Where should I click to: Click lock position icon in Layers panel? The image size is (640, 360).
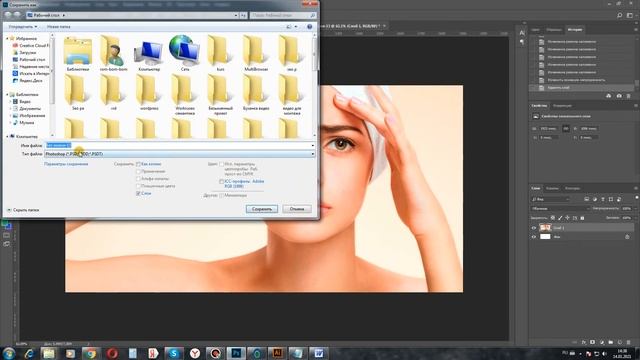[x=567, y=218]
